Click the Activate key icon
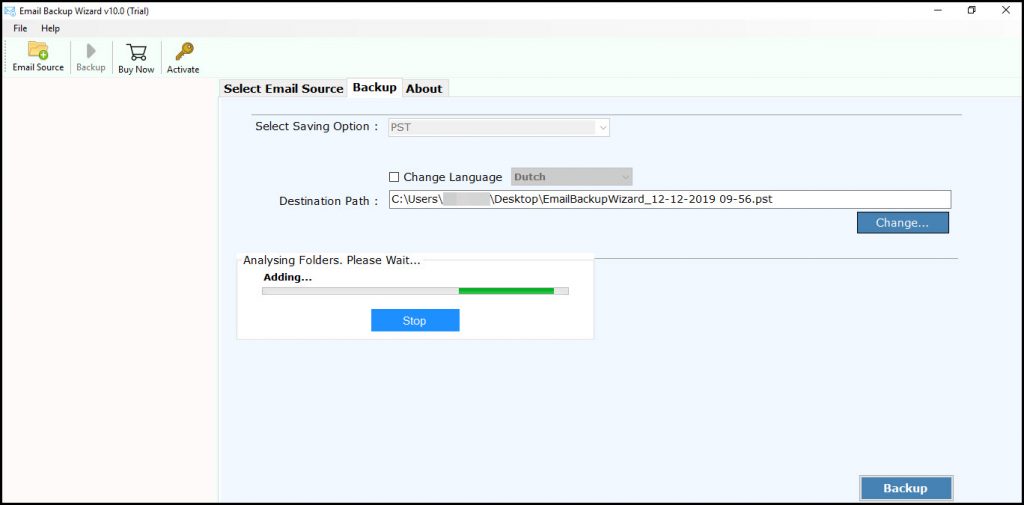This screenshot has height=505, width=1024. point(183,52)
